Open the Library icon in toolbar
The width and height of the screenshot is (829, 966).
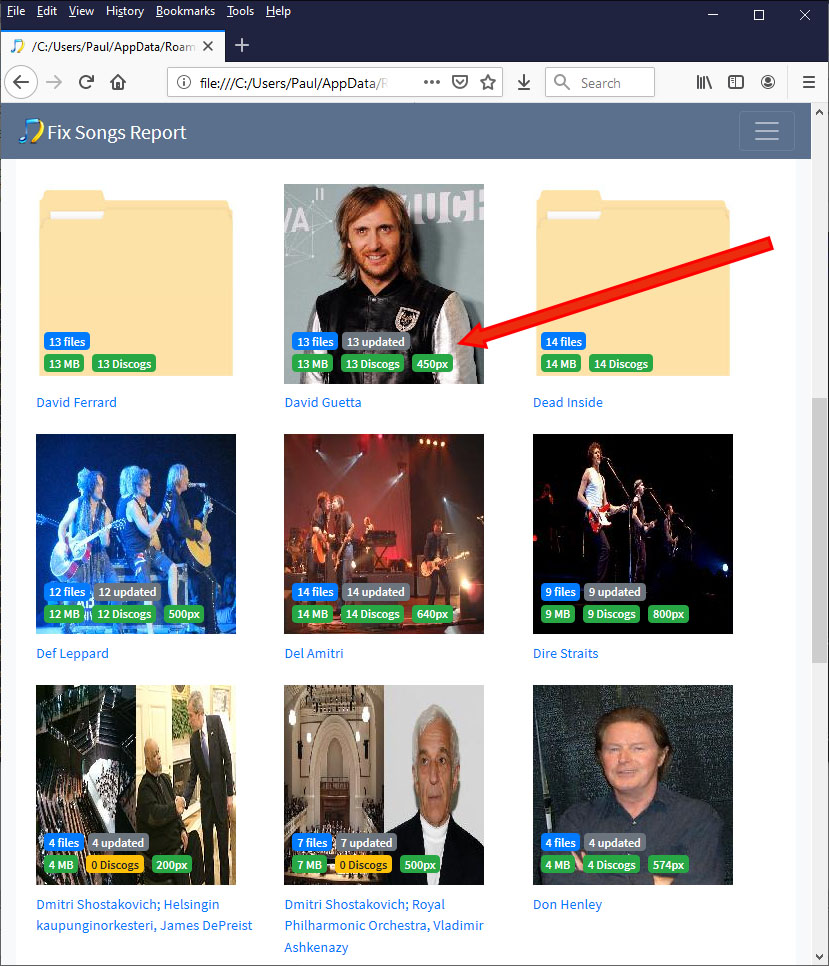[x=703, y=82]
